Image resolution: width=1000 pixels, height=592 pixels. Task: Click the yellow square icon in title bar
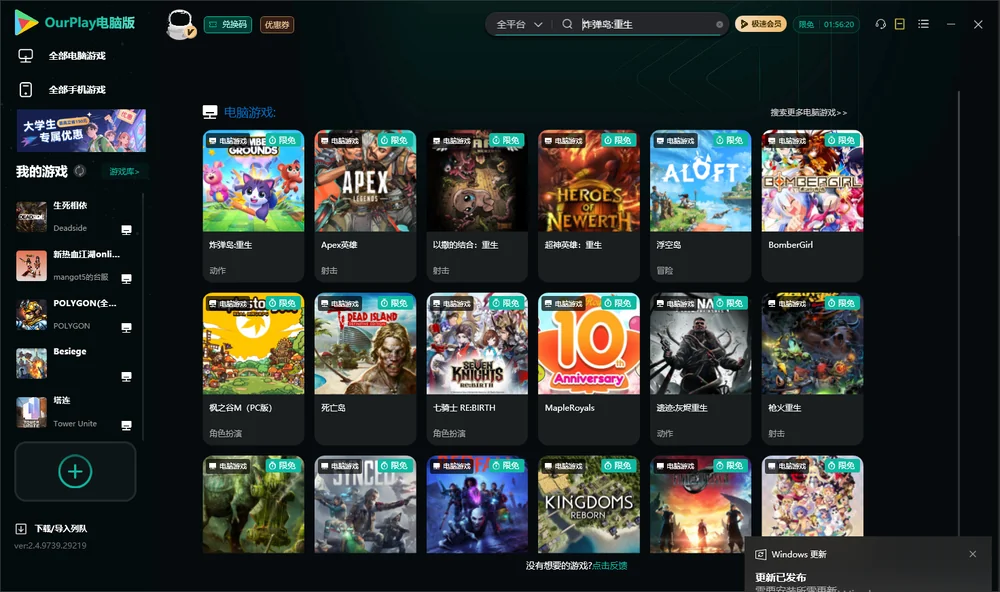point(900,24)
